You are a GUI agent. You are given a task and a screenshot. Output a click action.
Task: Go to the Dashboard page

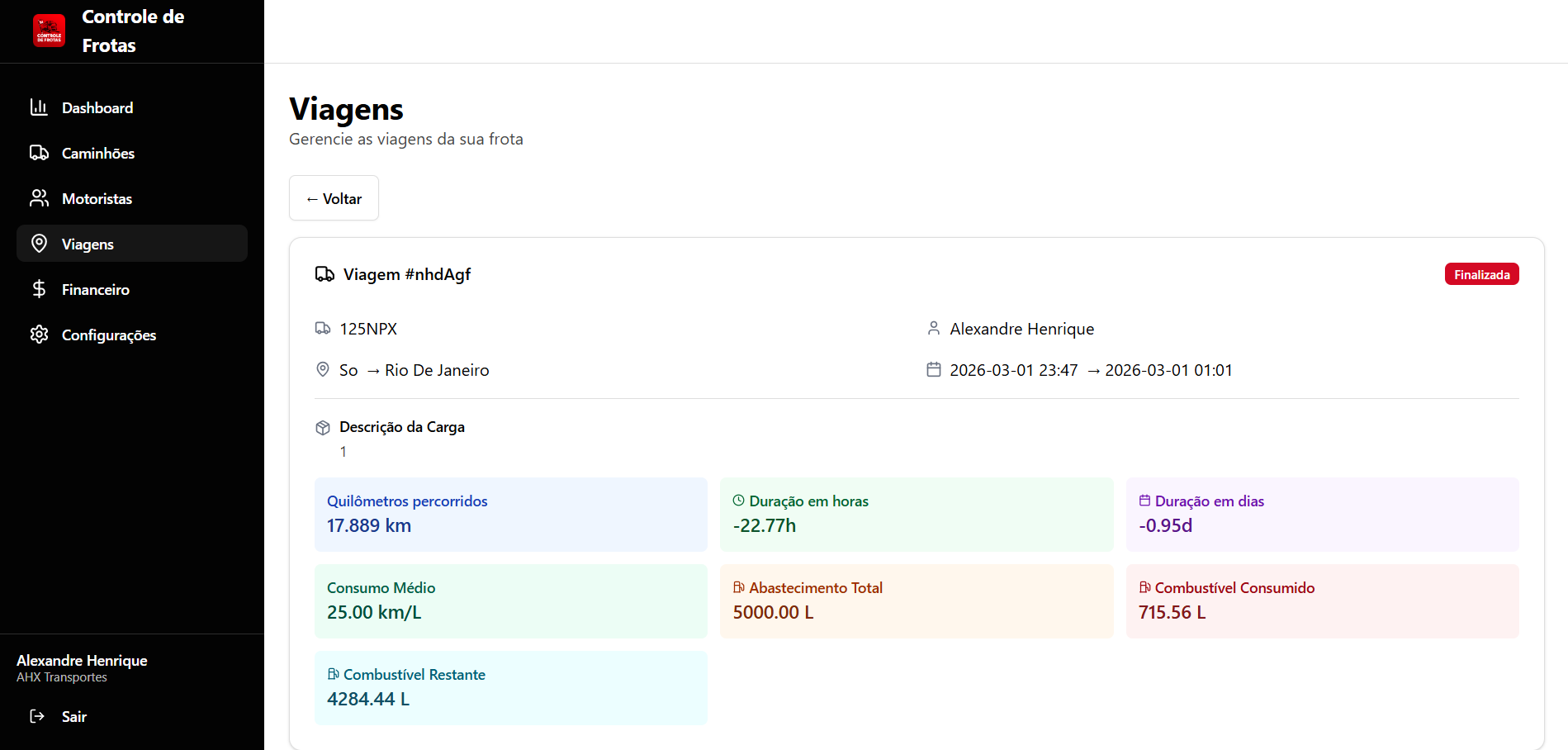(x=97, y=107)
